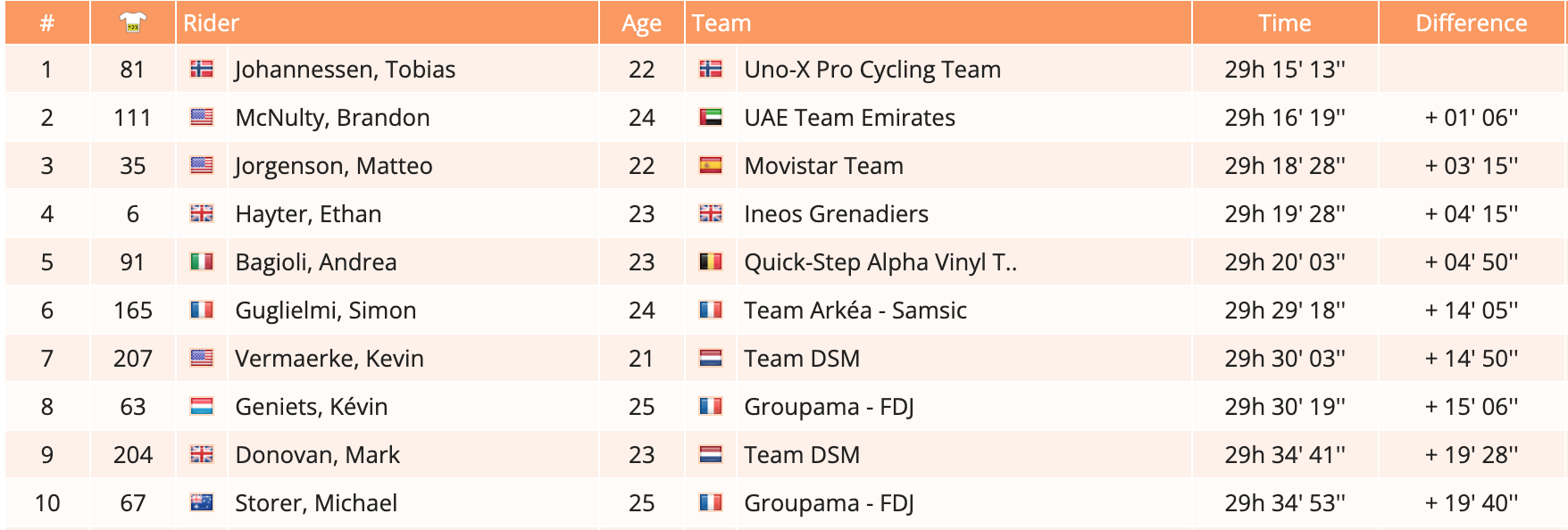Open rider Vermaerke, Kevin
The height and width of the screenshot is (530, 1568).
pos(329,359)
